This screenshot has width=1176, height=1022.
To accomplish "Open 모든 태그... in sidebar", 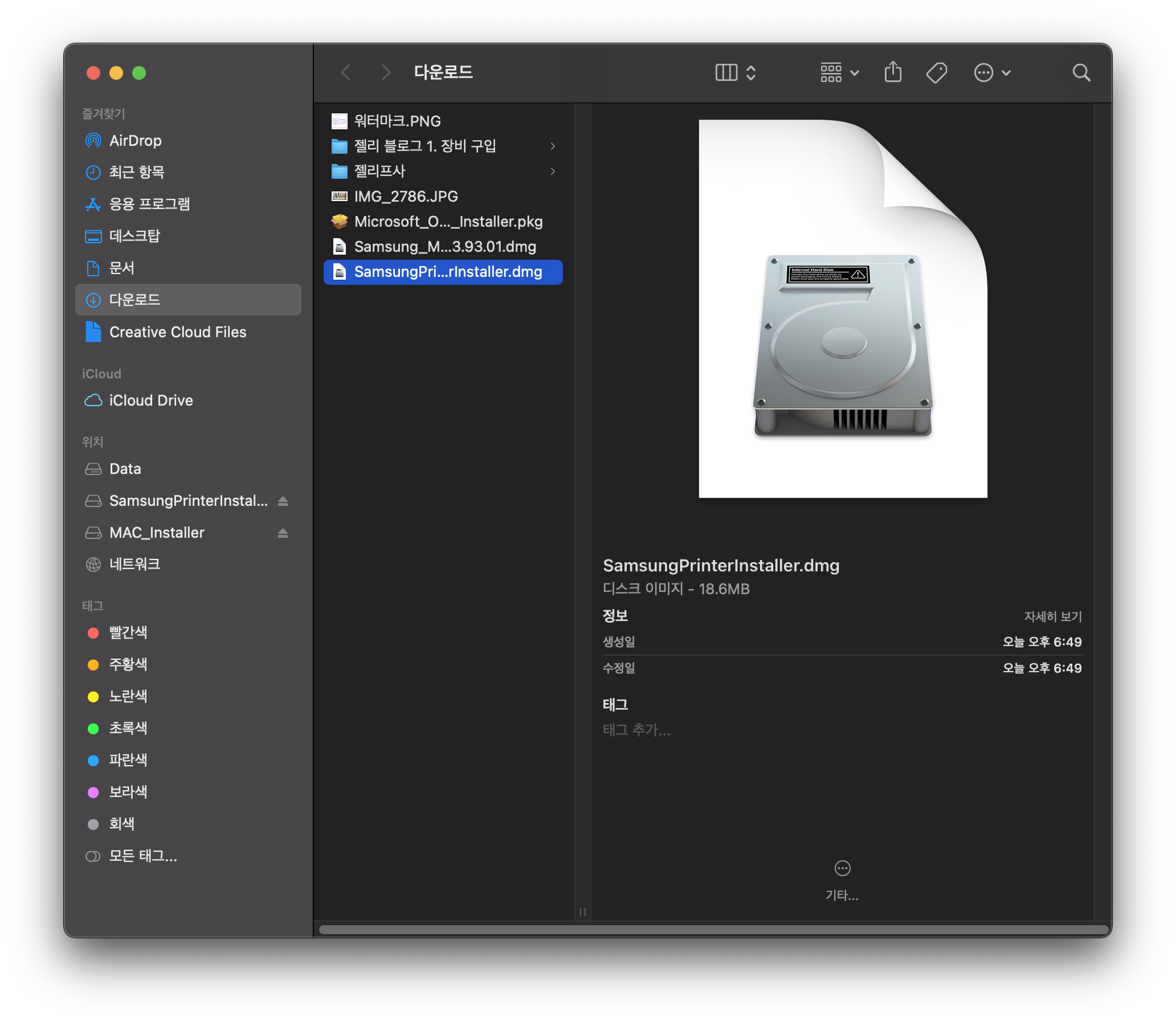I will (187, 856).
